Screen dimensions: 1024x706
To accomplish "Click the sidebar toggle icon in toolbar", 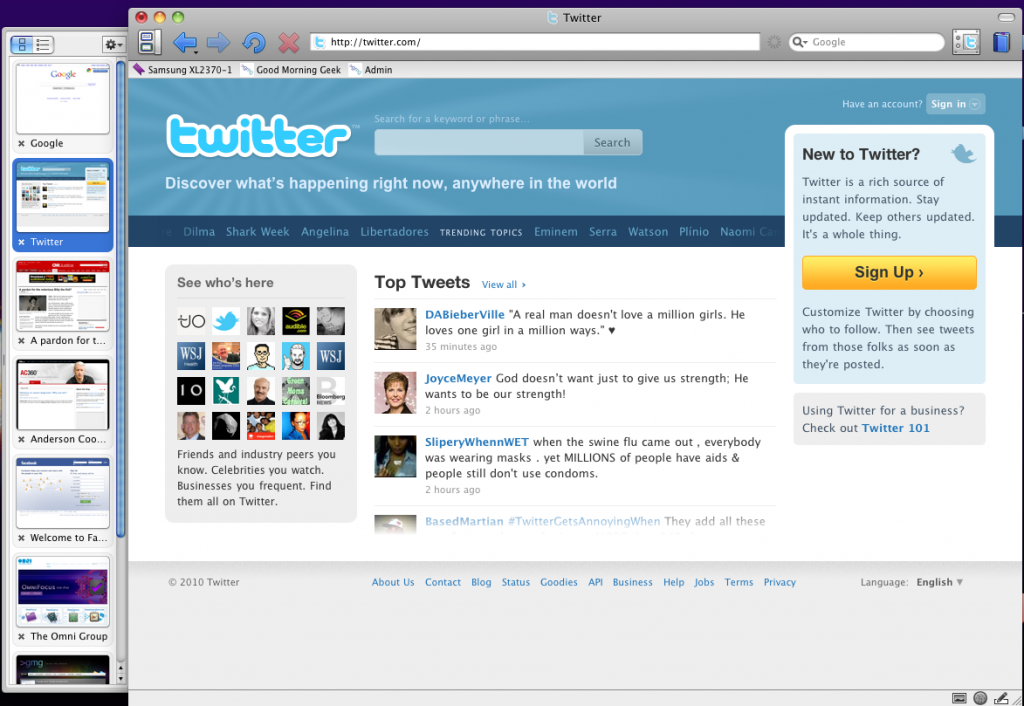I will (149, 42).
